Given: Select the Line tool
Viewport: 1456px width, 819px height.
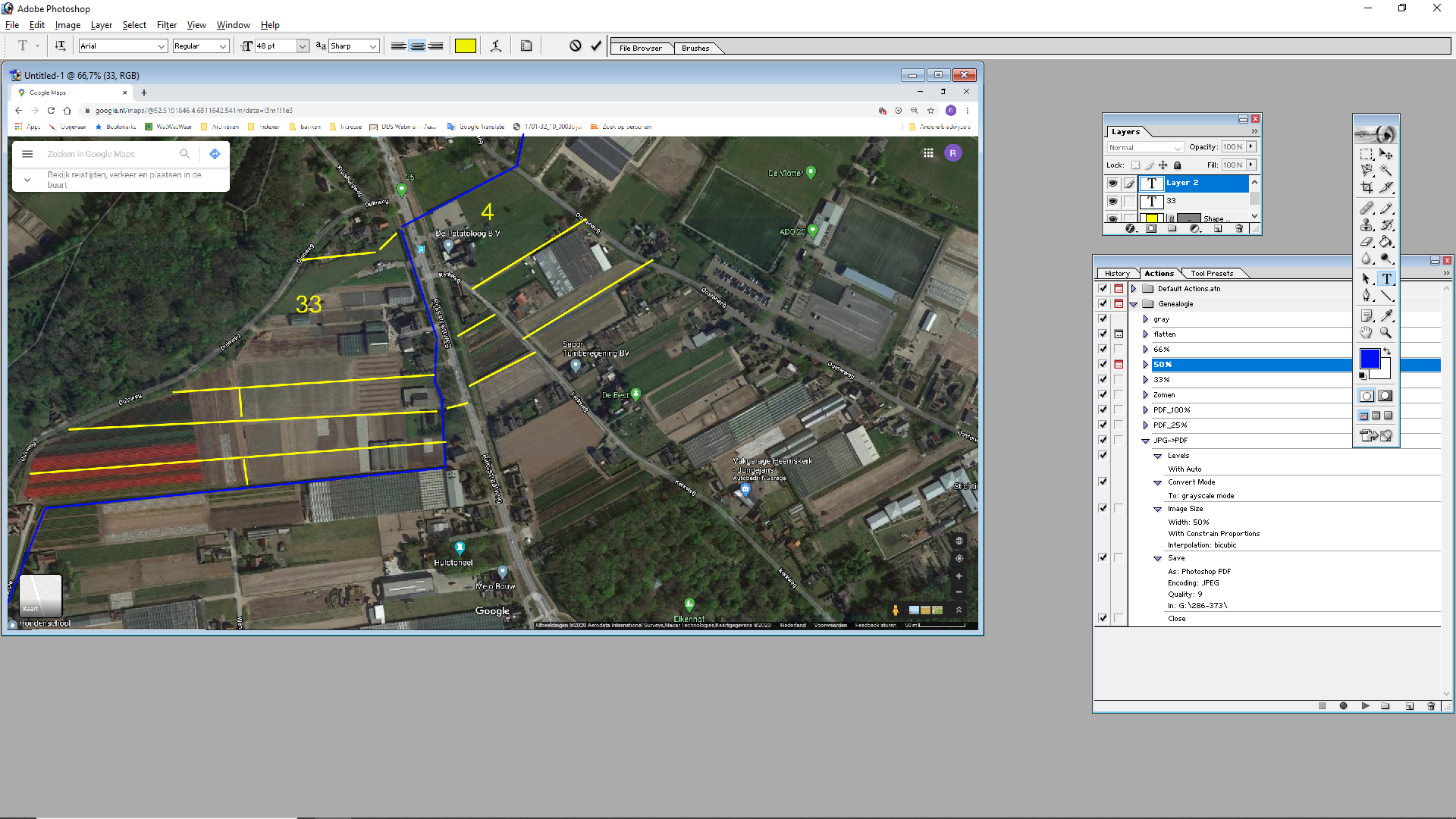Looking at the screenshot, I should pyautogui.click(x=1386, y=295).
